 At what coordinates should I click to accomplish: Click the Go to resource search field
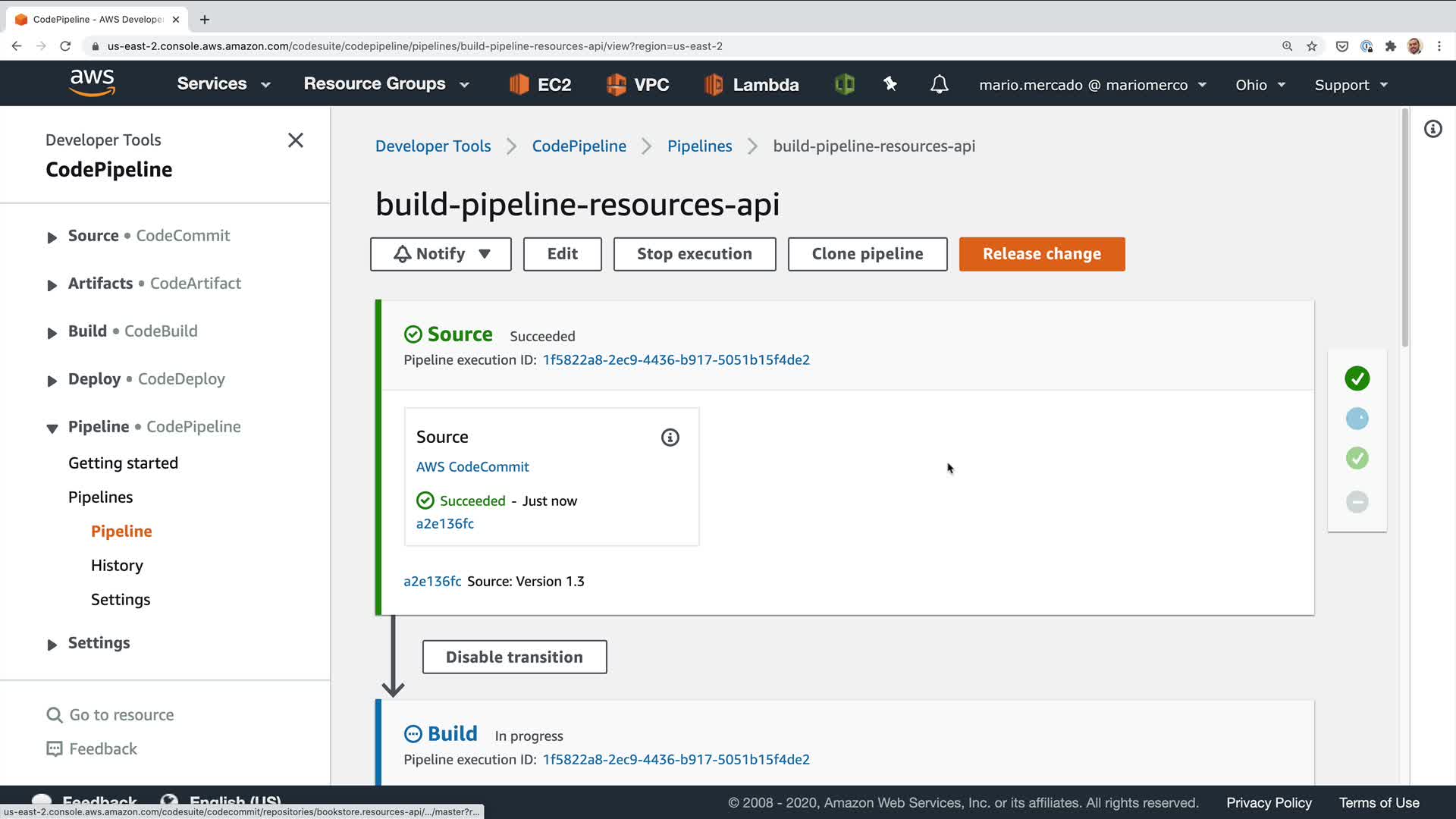tap(121, 715)
